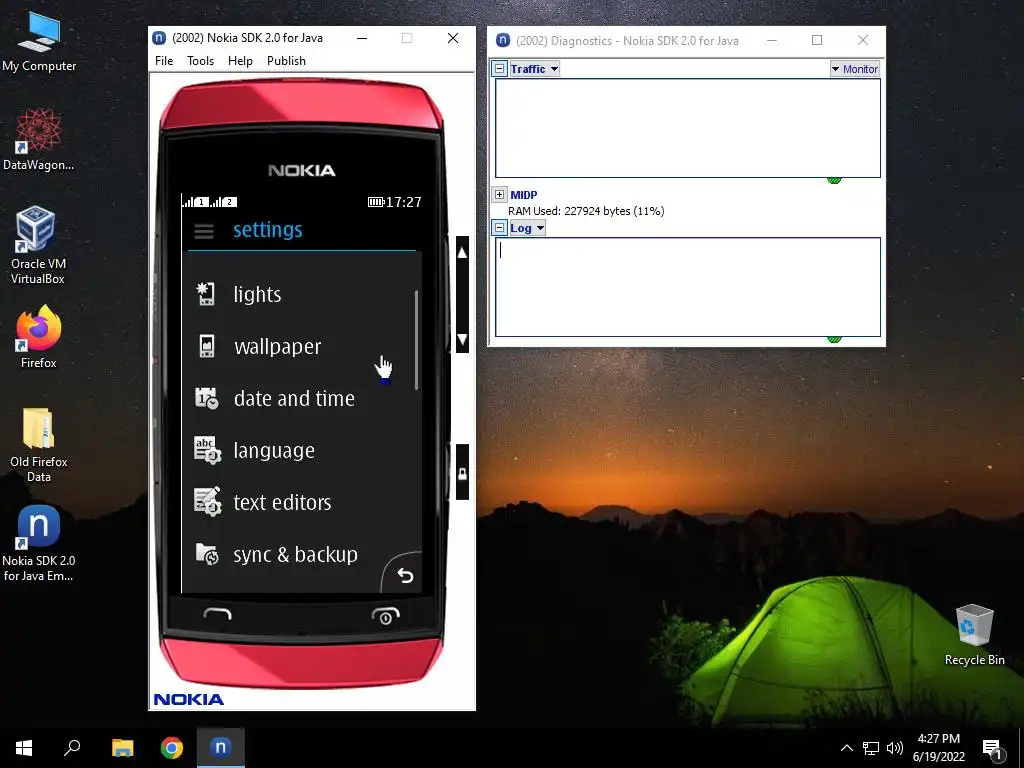Viewport: 1024px width, 768px height.
Task: Open the wallpaper setting
Action: 300,346
